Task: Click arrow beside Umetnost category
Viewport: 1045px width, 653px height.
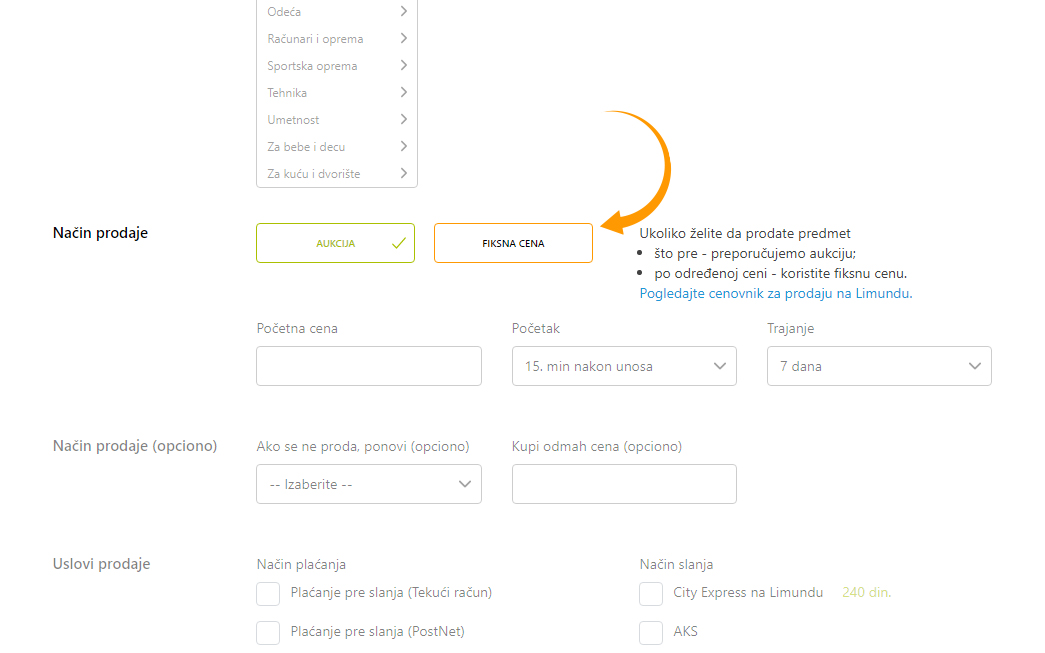Action: [403, 119]
